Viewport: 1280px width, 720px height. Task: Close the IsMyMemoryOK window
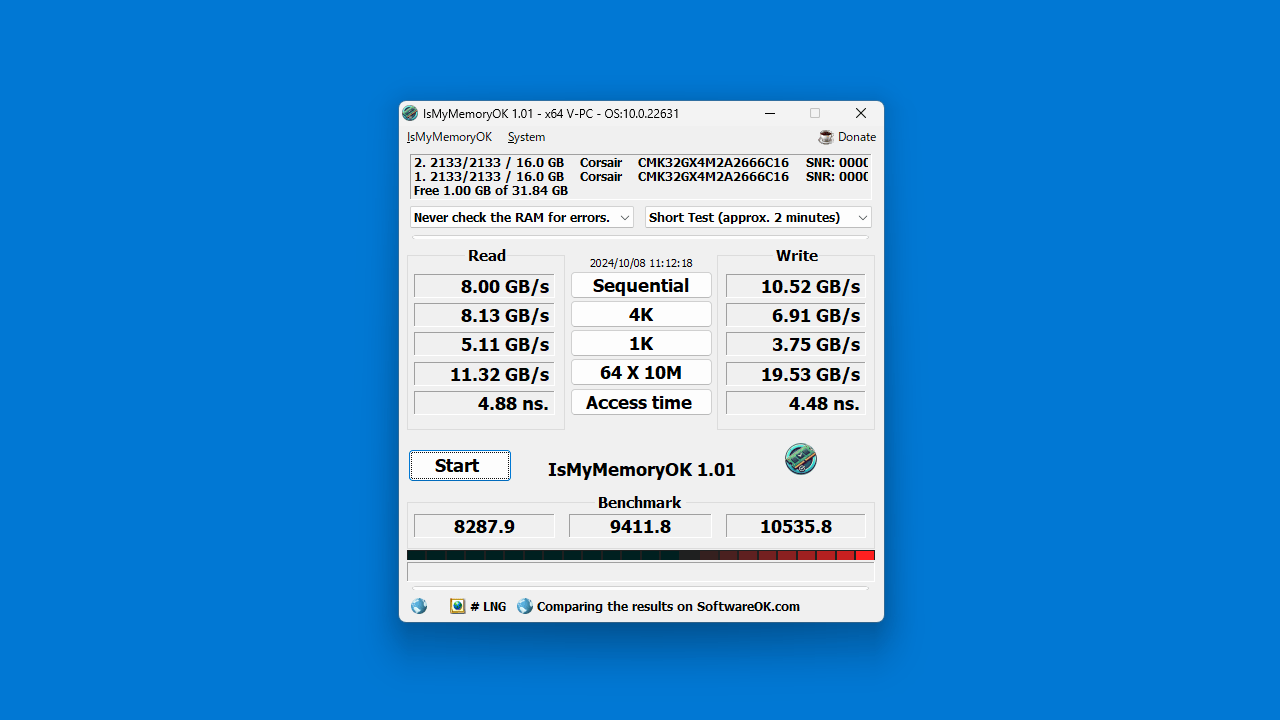(x=861, y=114)
